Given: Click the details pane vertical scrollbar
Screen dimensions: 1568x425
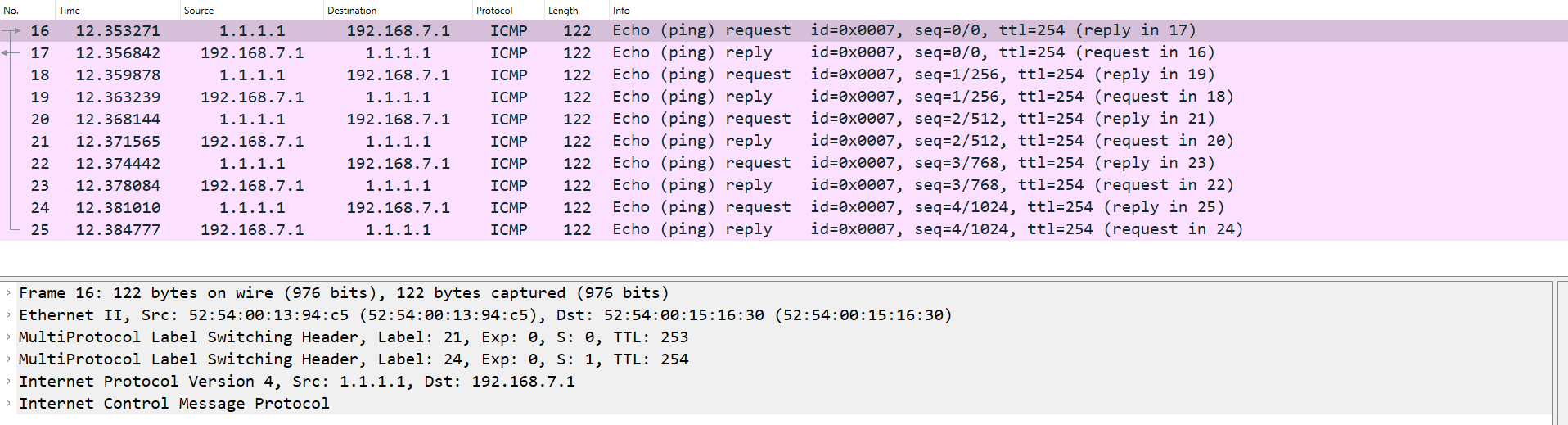Looking at the screenshot, I should coord(1559,352).
